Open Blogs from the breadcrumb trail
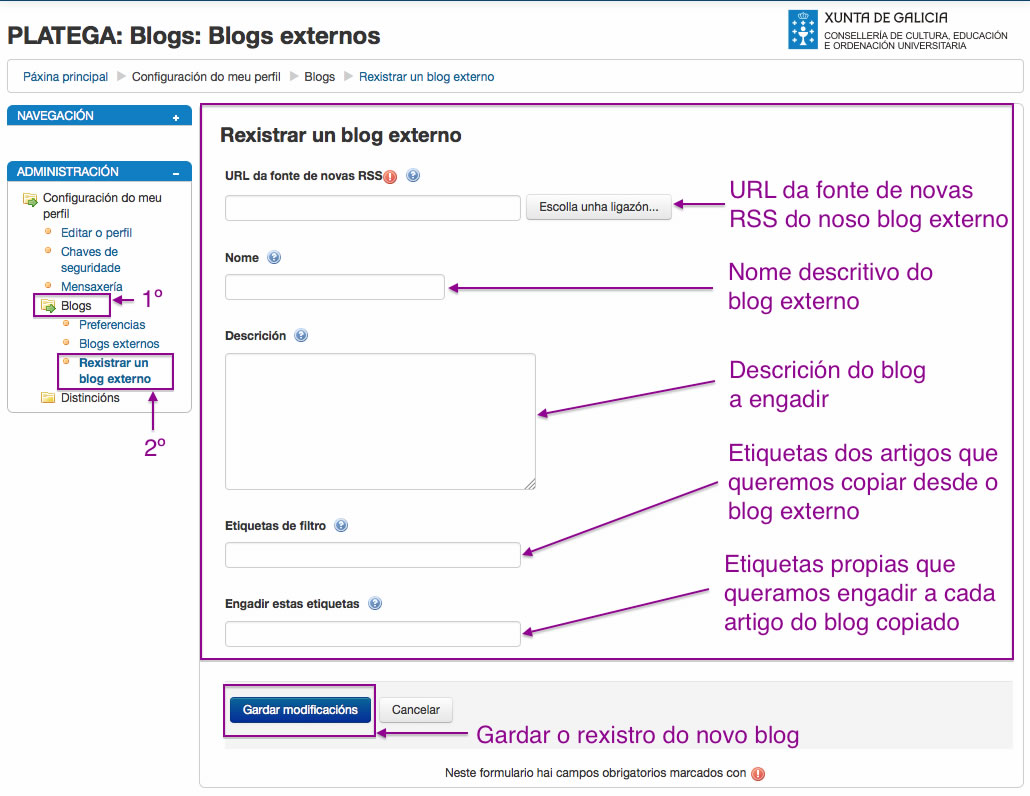Viewport: 1030px width, 796px height. point(319,76)
